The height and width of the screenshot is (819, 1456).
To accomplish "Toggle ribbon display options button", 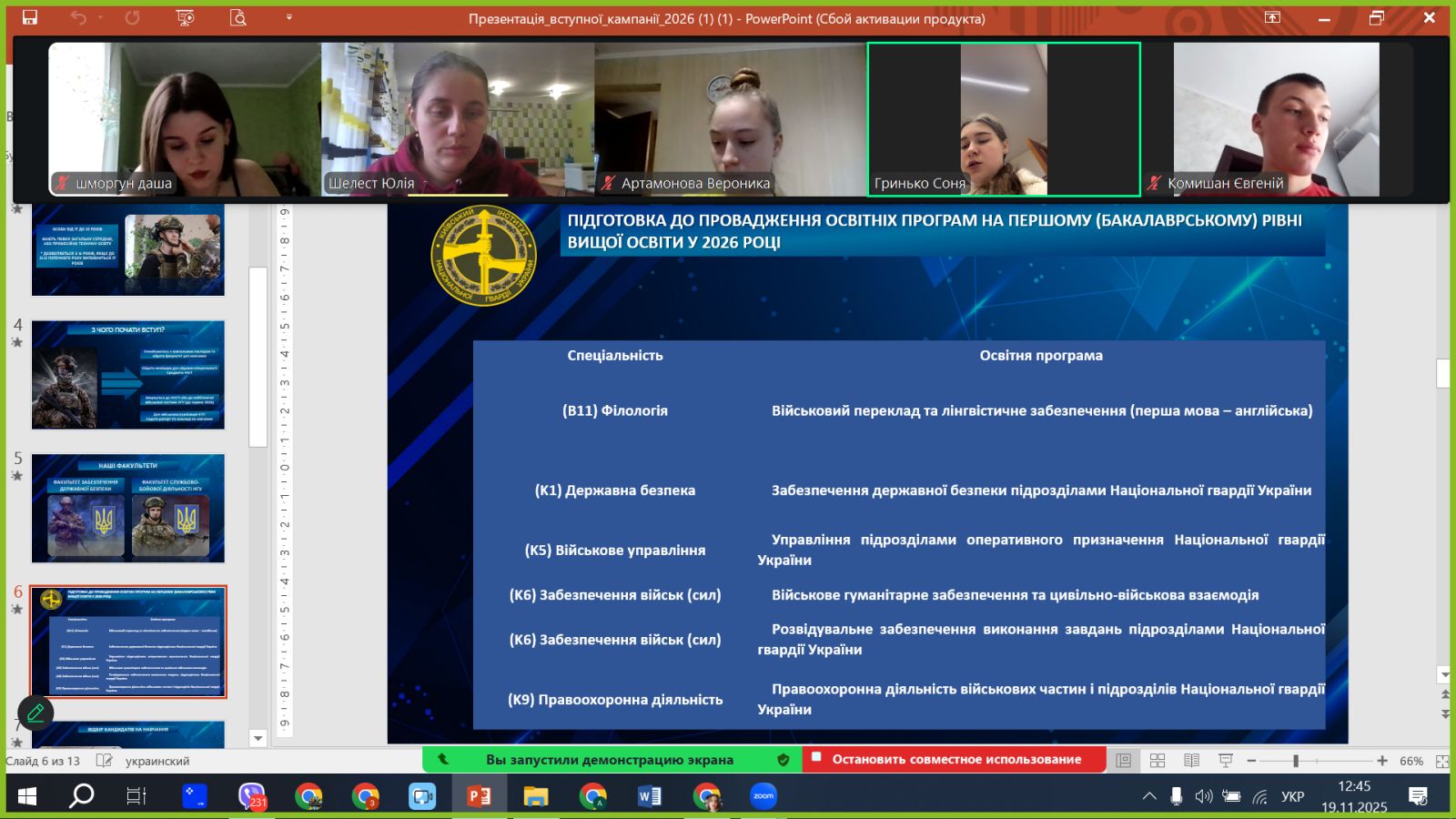I will [x=1272, y=17].
